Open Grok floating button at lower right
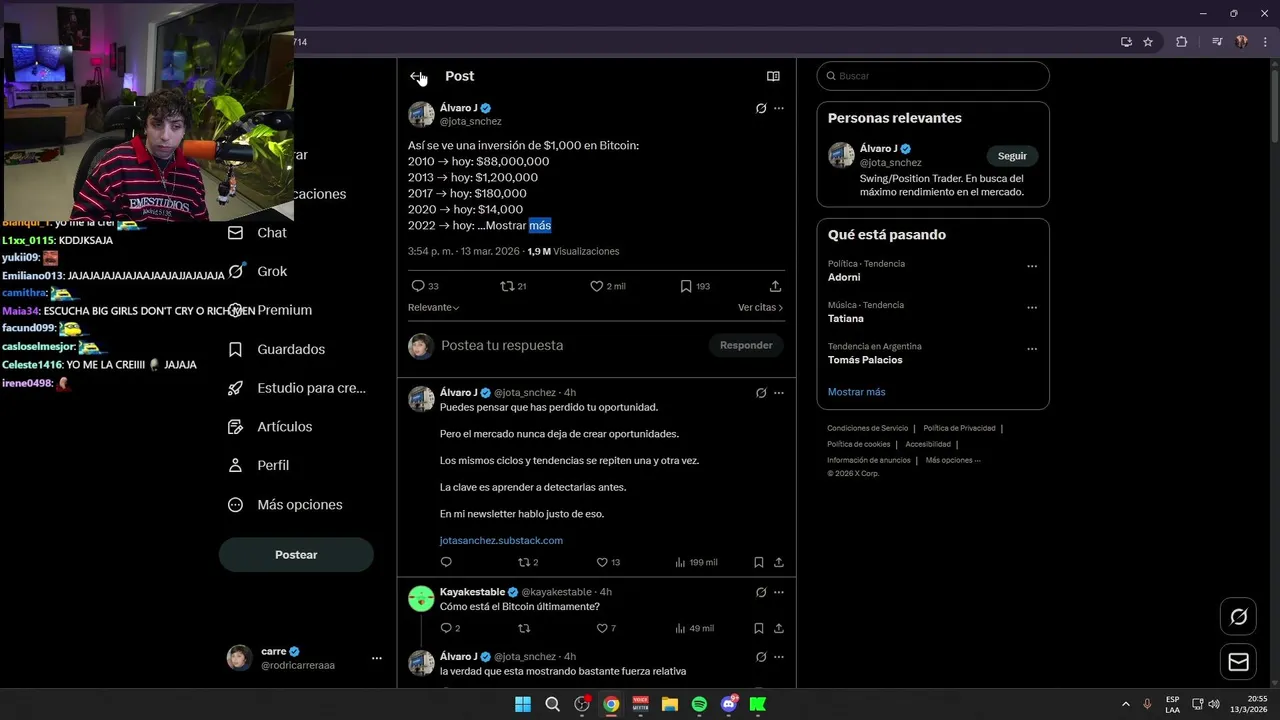Screen dimensions: 1280x720 pos(1238,616)
